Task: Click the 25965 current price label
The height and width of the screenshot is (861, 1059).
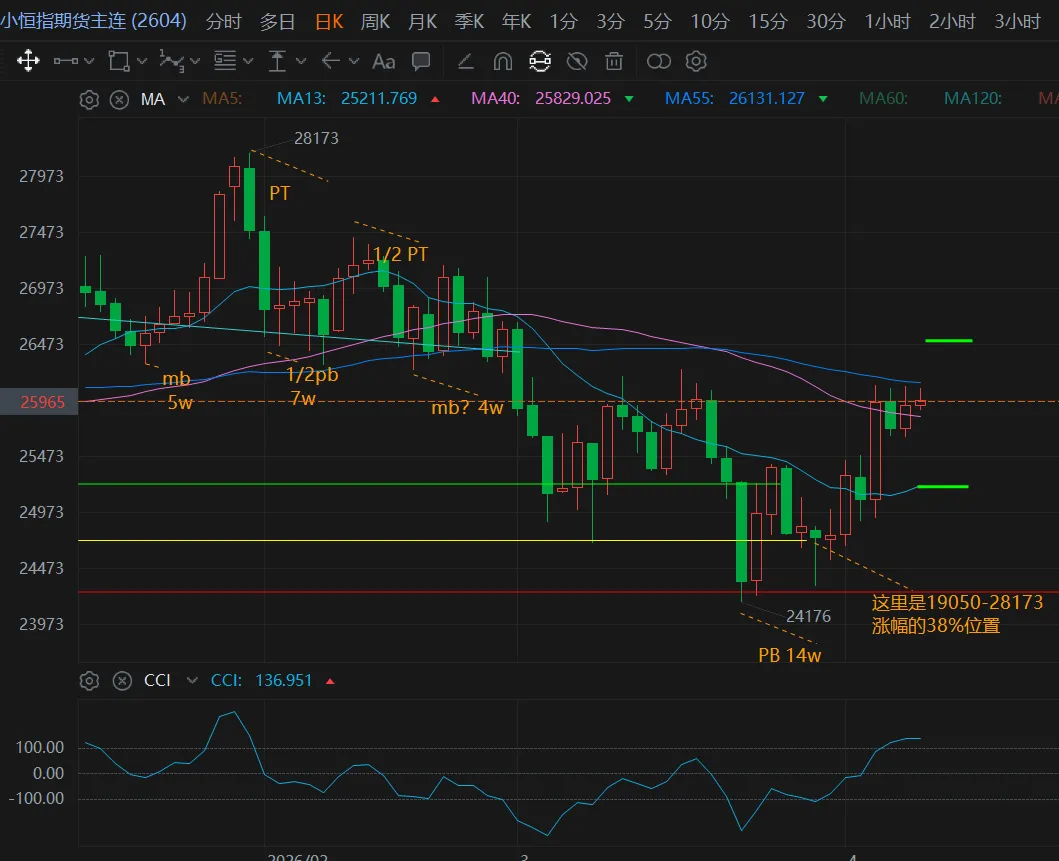Action: (43, 402)
